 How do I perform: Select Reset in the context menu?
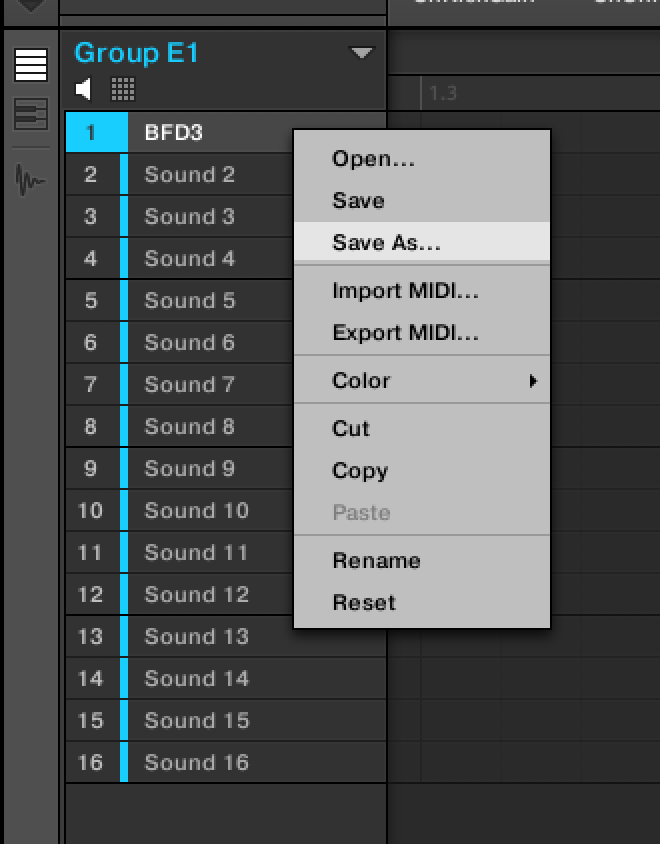(x=364, y=603)
